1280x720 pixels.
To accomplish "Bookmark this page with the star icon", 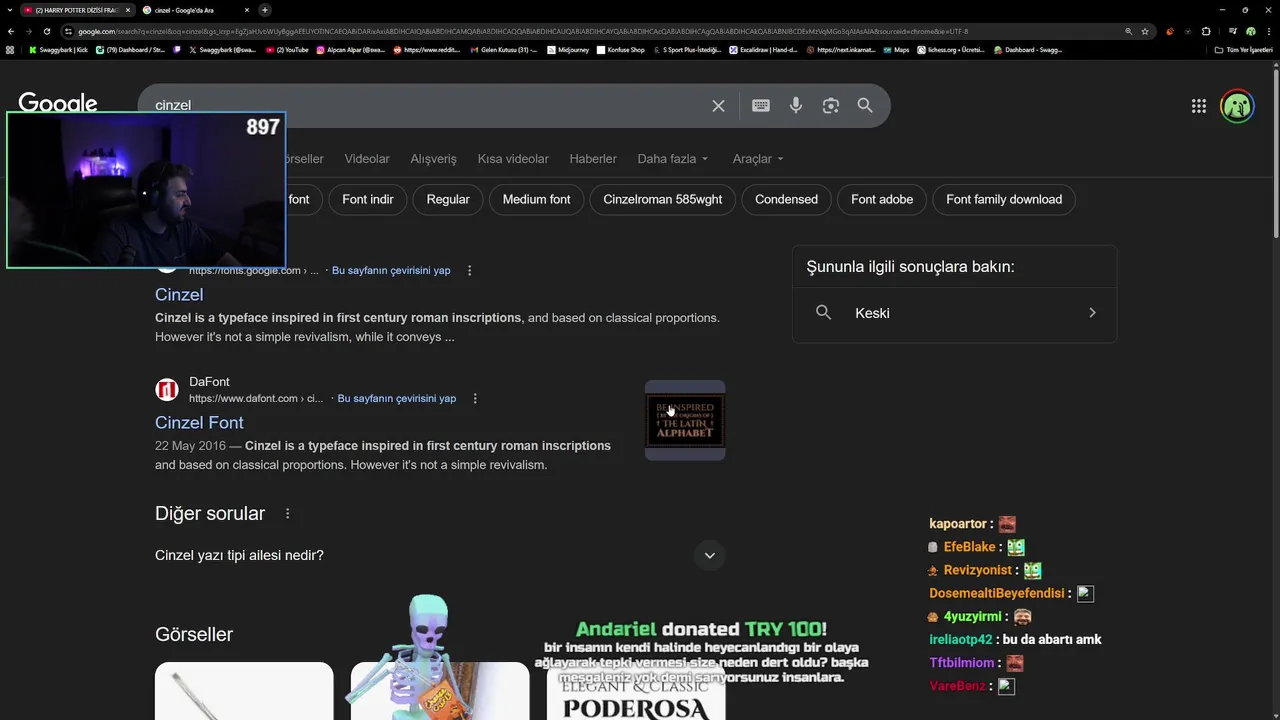I will point(1145,31).
